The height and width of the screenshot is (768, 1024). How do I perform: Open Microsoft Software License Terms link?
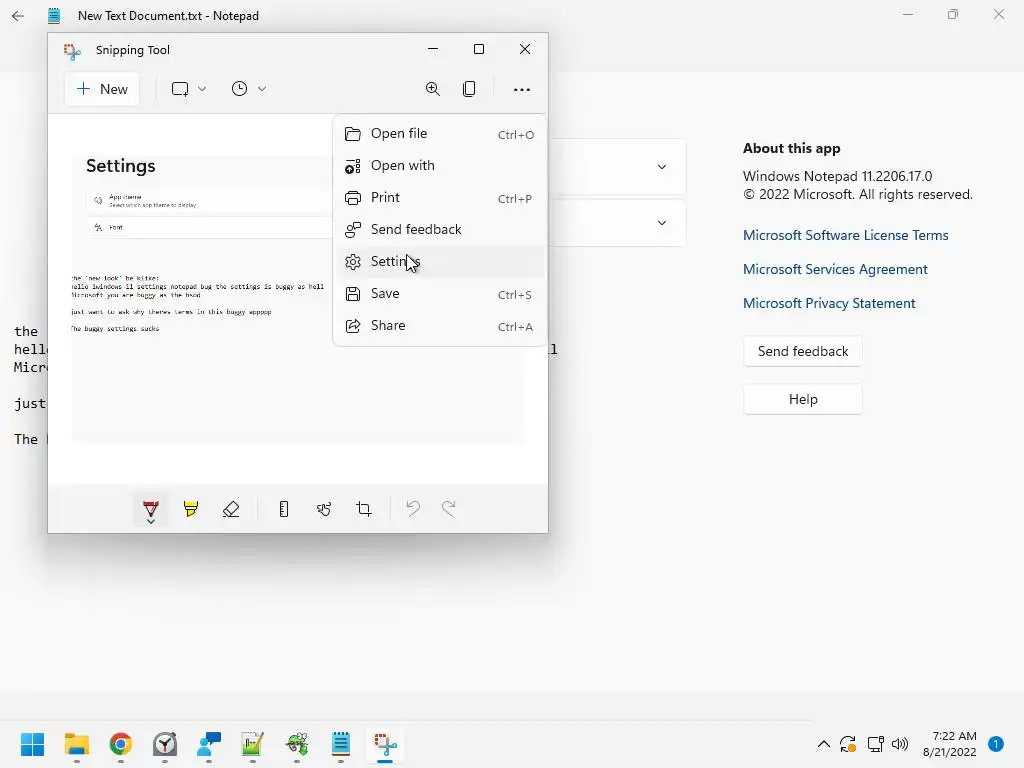click(x=845, y=236)
